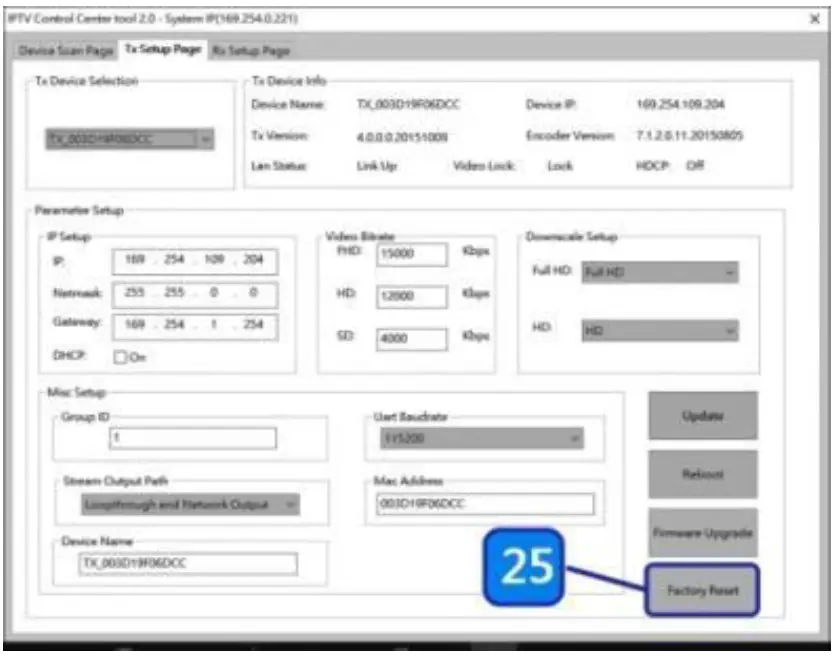The height and width of the screenshot is (657, 837).
Task: Click the Device IP value 169.254.109.204
Action: [x=680, y=104]
